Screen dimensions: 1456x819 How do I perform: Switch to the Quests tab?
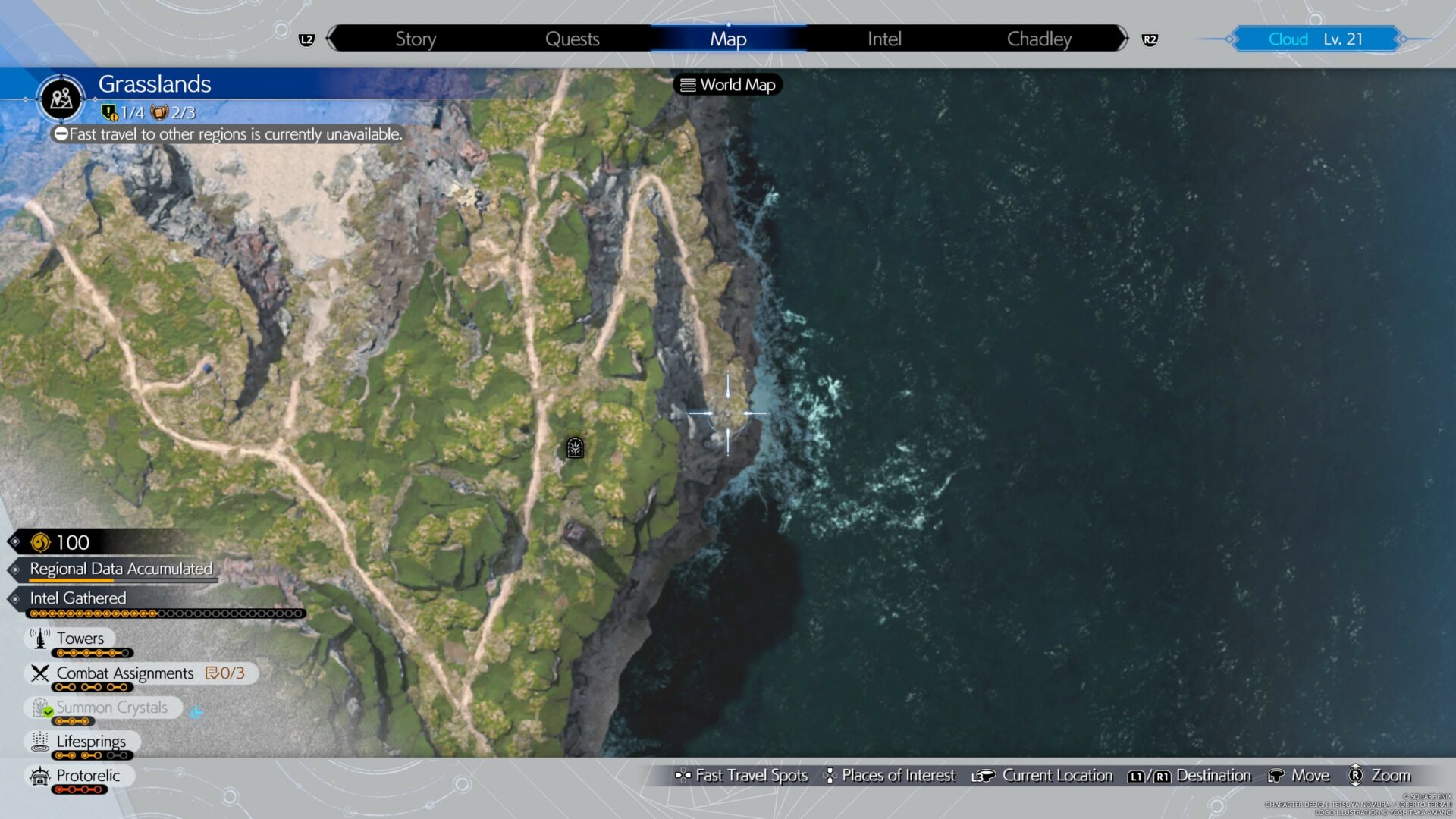click(572, 39)
